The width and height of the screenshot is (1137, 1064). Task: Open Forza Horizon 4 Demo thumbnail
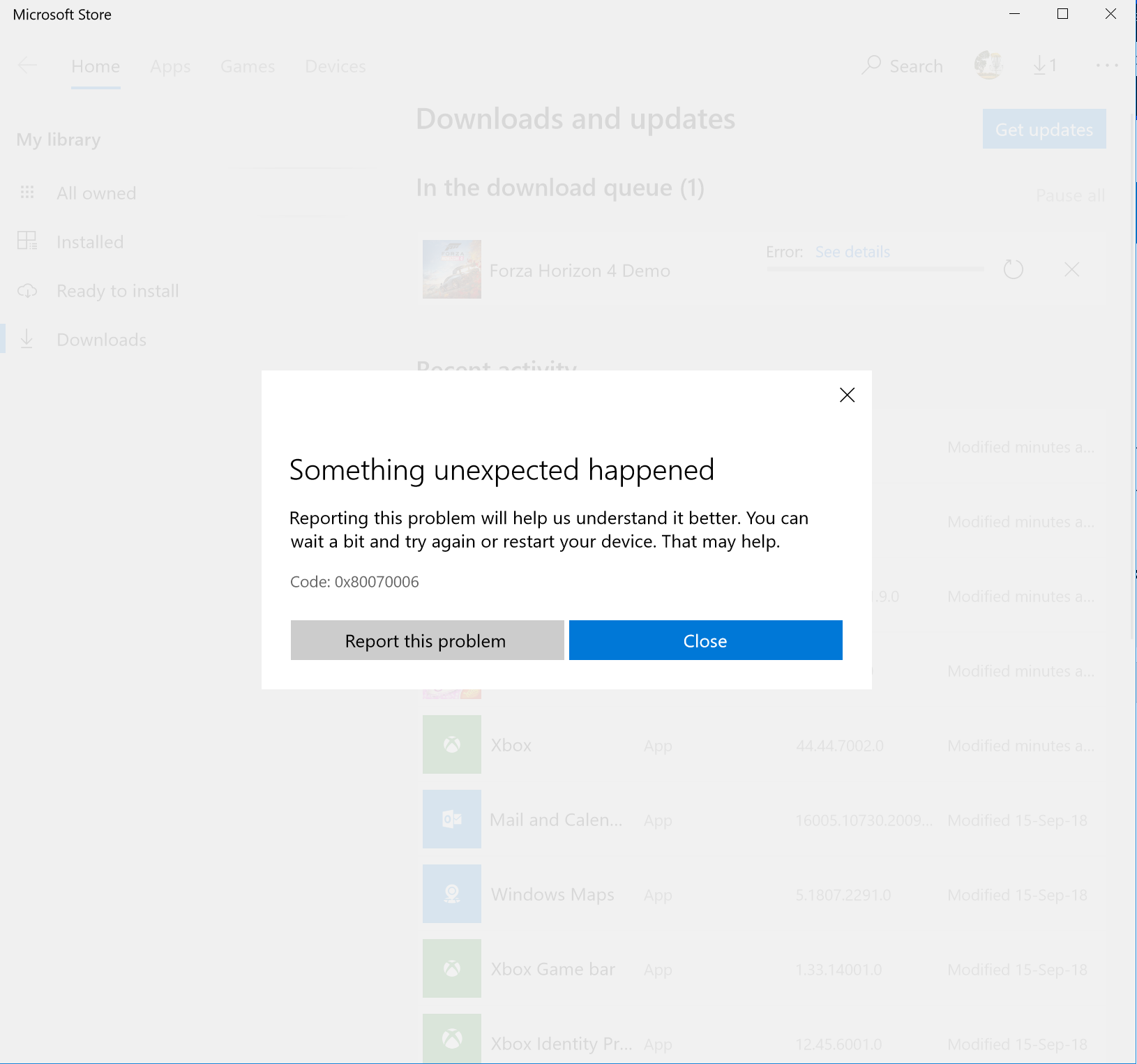pyautogui.click(x=452, y=269)
